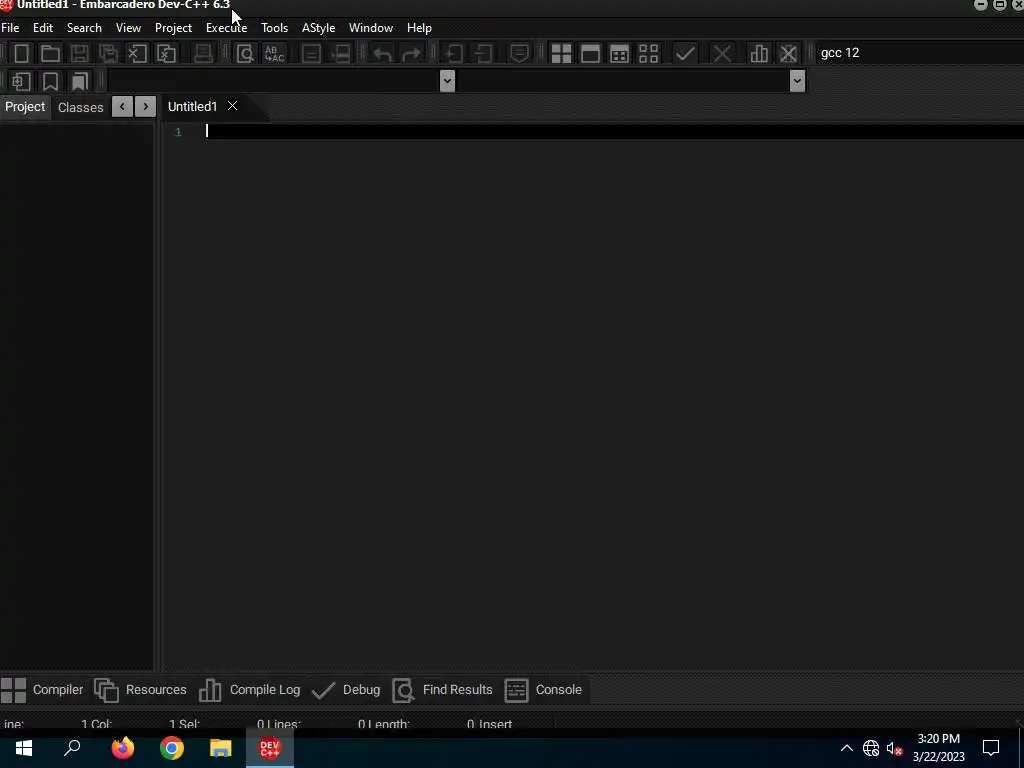
Task: Click the Toggle Bookmark icon
Action: (50, 82)
